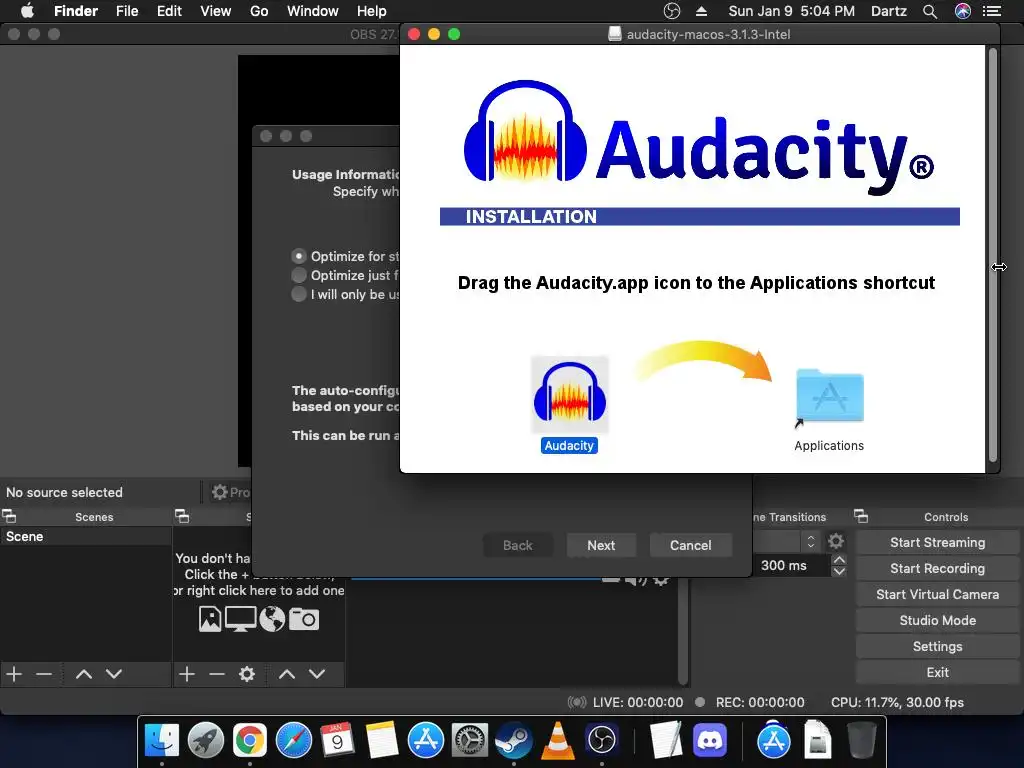Image resolution: width=1024 pixels, height=768 pixels.
Task: Pop out the Scenes dock panel
Action: 9,517
